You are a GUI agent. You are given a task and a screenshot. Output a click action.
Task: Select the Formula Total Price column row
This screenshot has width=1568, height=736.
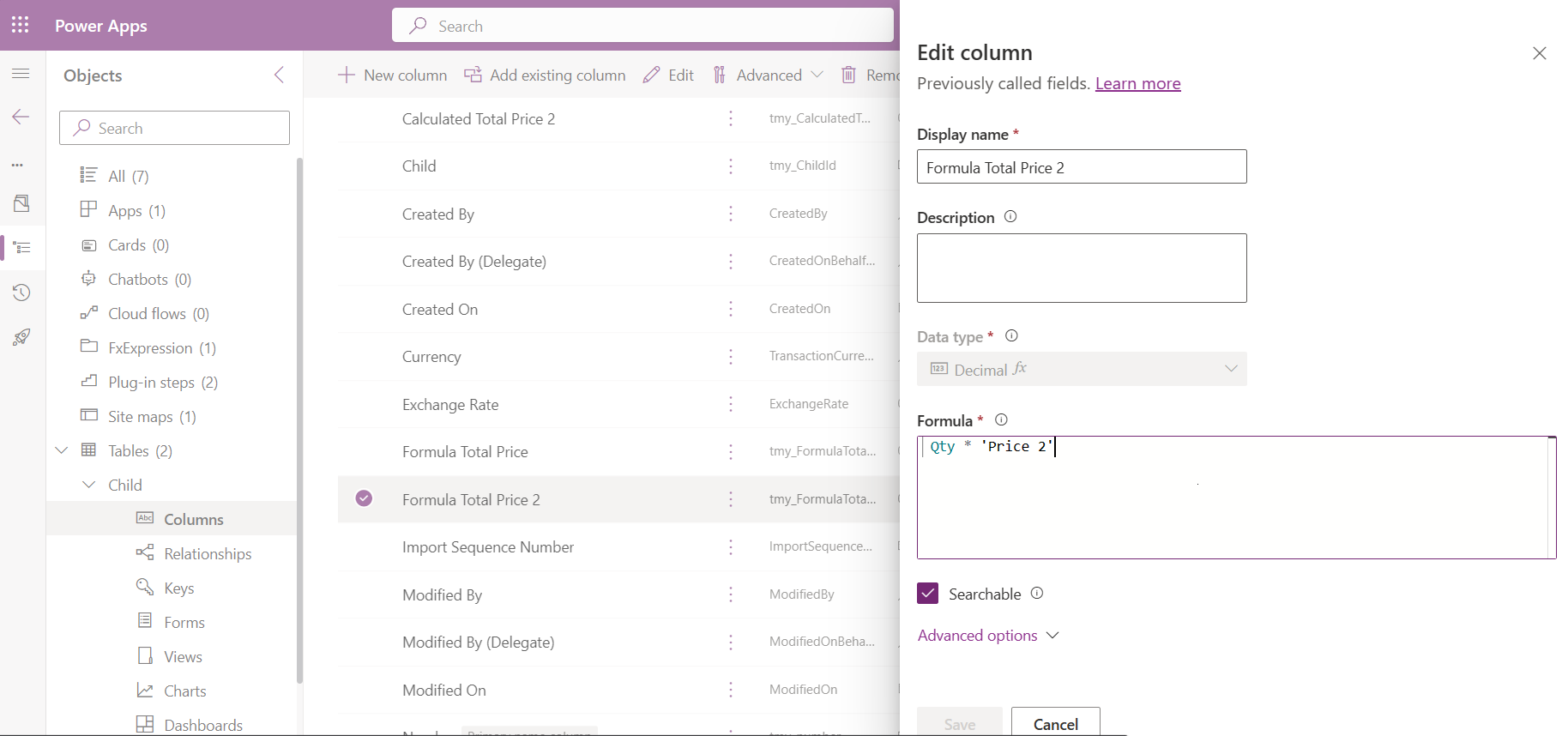tap(618, 451)
